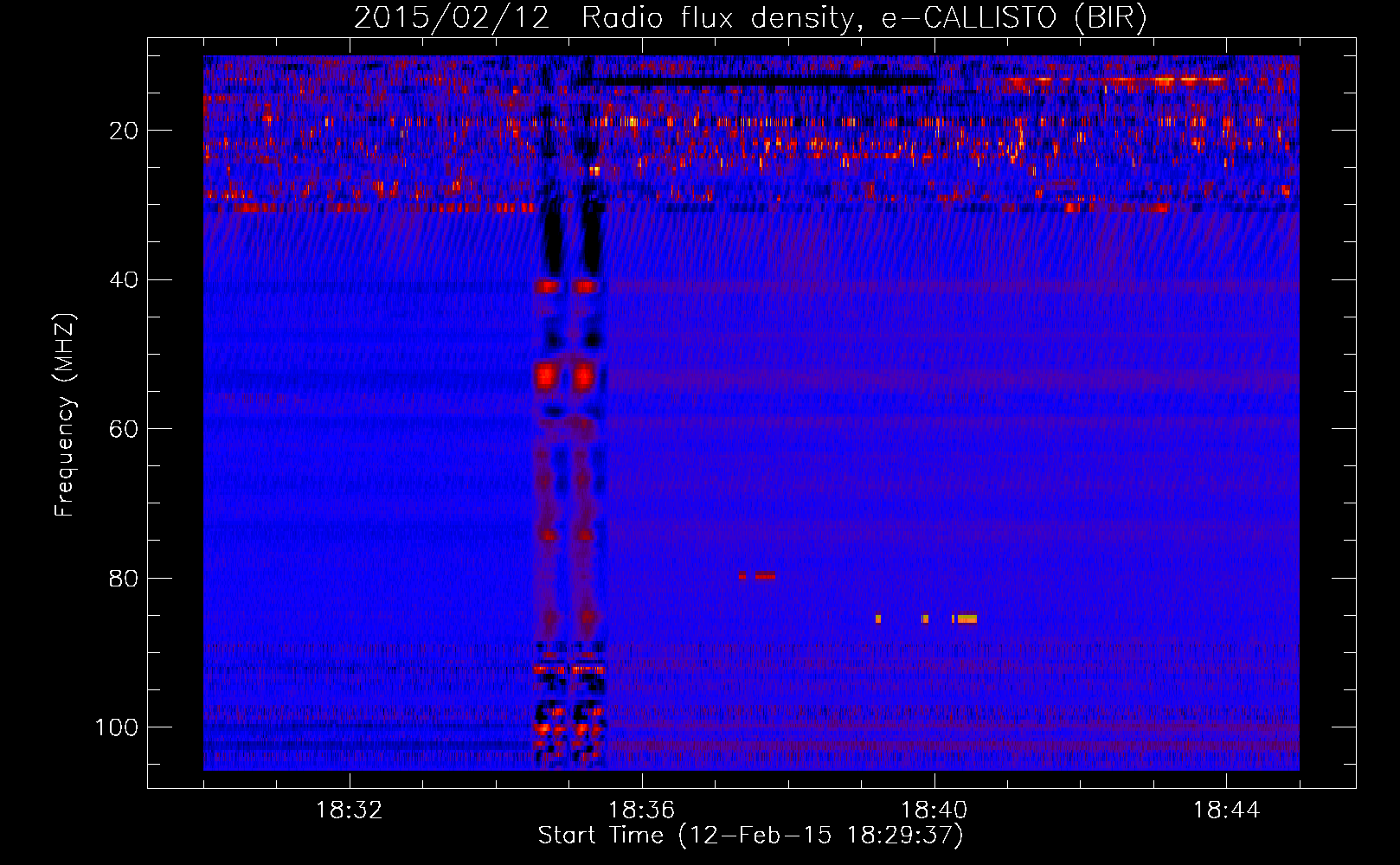Select the 40 frequency tick label

(x=125, y=280)
